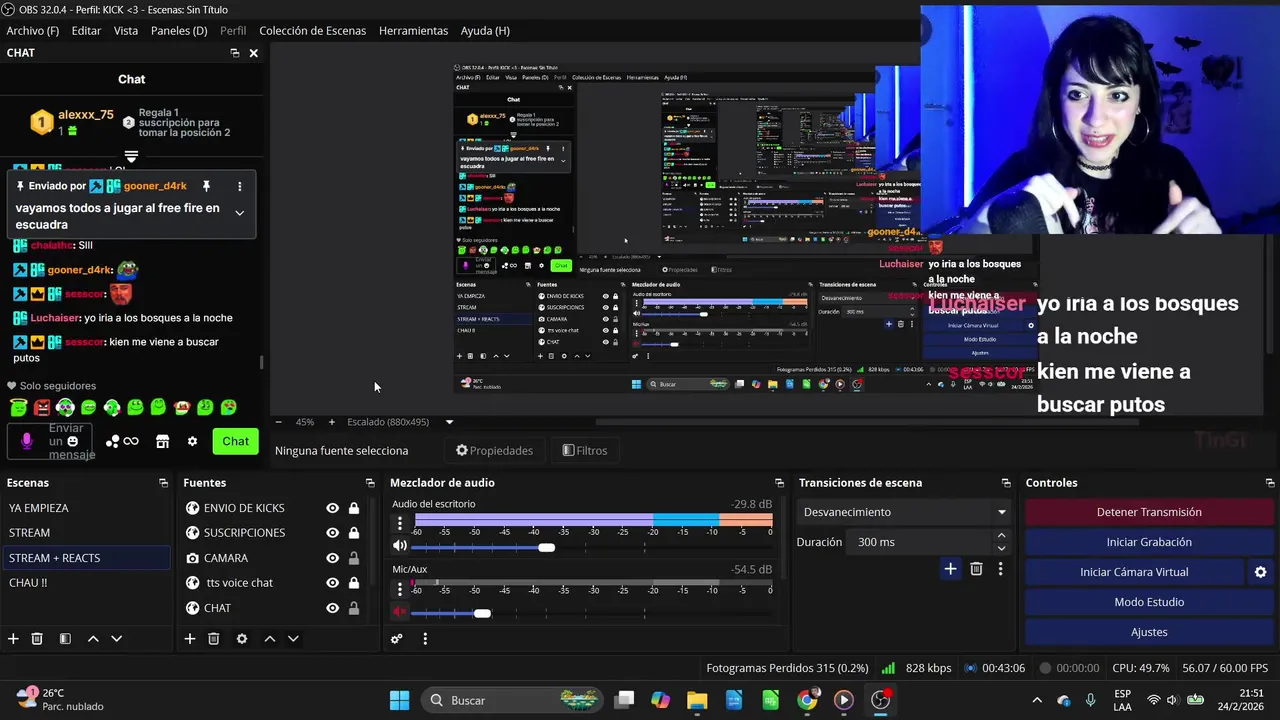Unpin message using pin icon
The width and height of the screenshot is (1280, 720).
(x=206, y=186)
